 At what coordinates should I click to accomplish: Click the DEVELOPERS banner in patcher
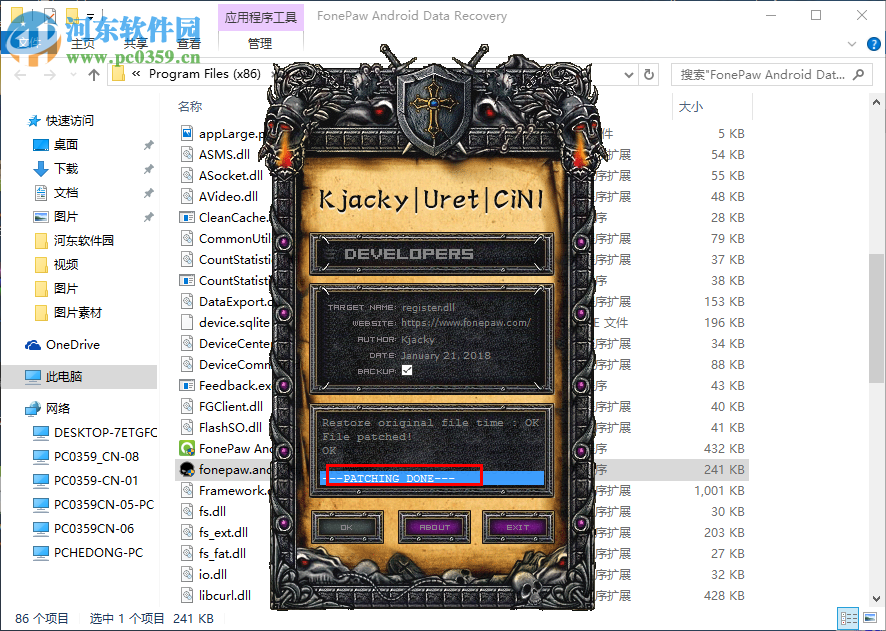click(x=431, y=254)
